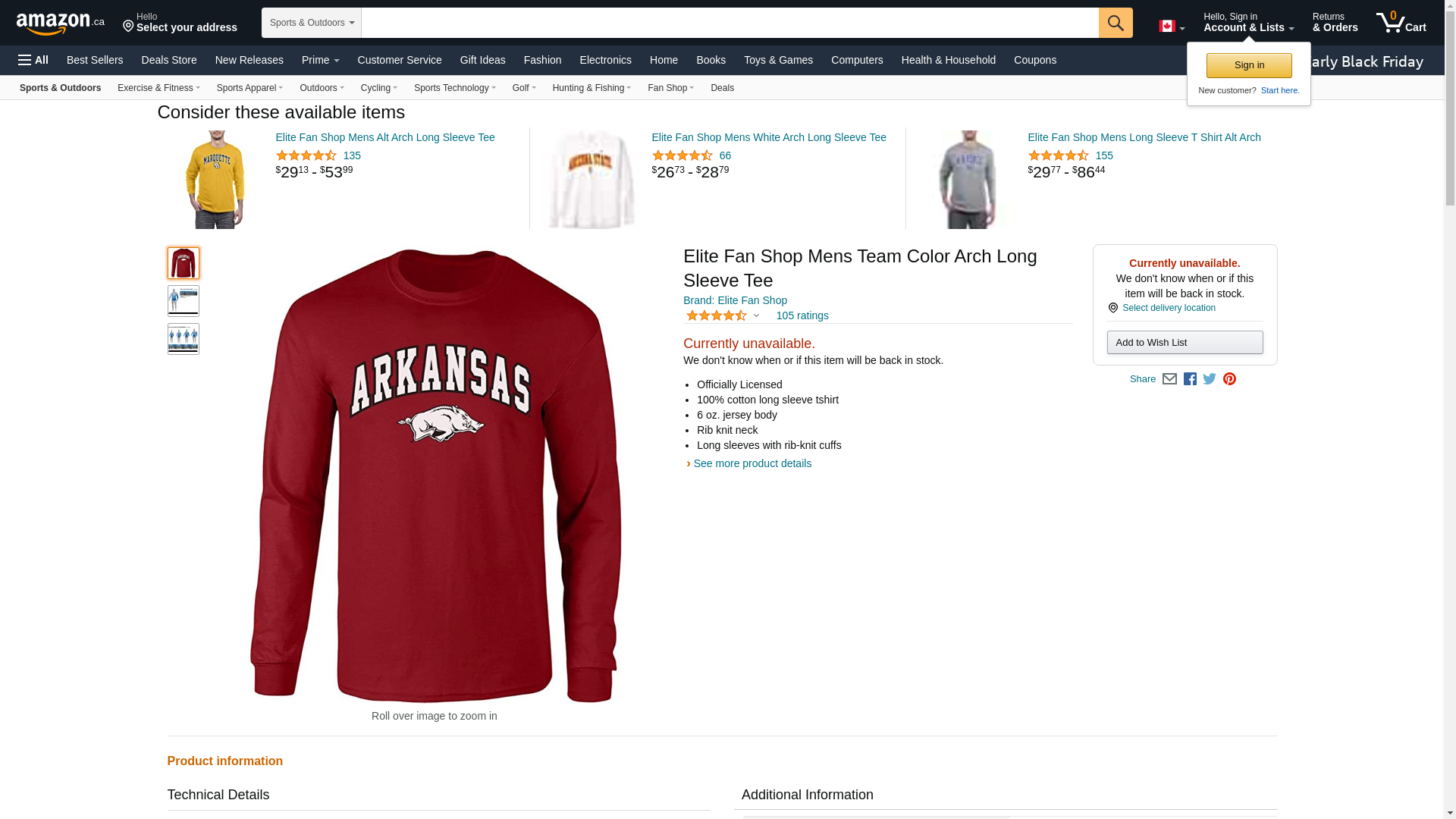Click the search magnifier button
Viewport: 1456px width, 819px height.
click(1115, 23)
